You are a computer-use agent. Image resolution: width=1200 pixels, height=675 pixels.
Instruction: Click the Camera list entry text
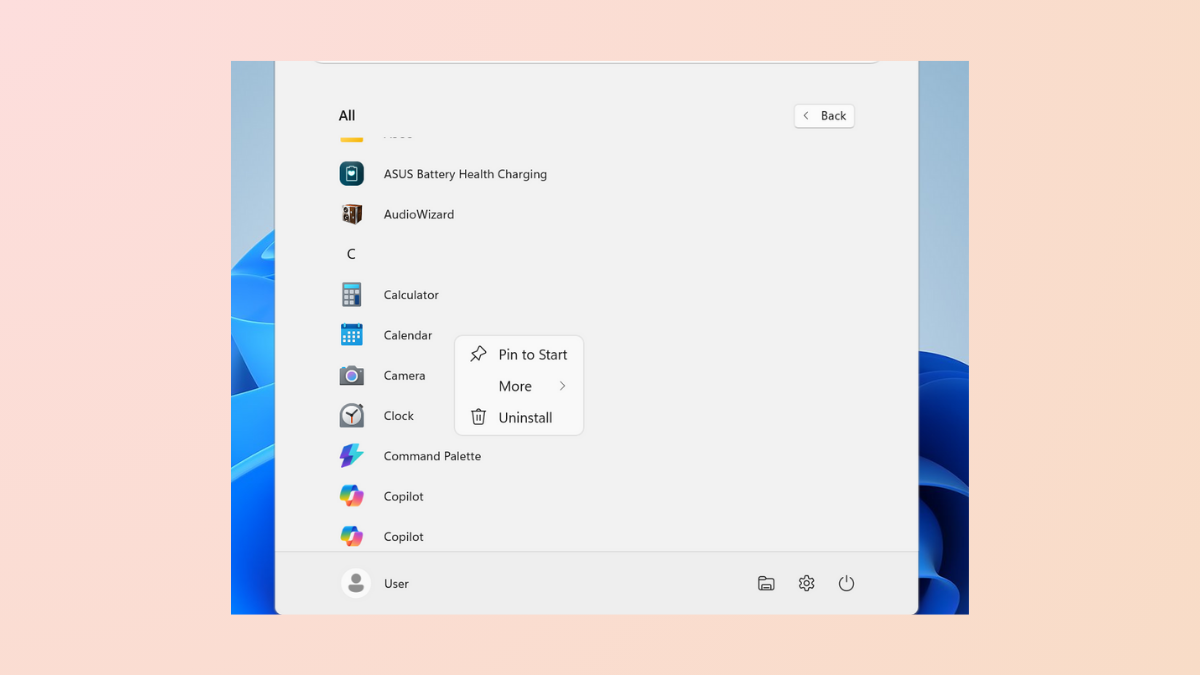click(x=404, y=376)
